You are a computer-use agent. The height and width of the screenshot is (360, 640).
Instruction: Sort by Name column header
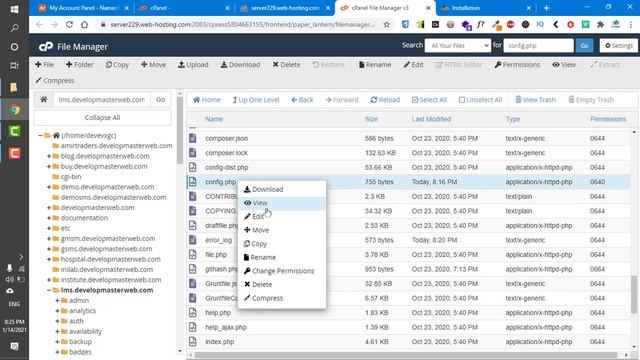pos(214,119)
